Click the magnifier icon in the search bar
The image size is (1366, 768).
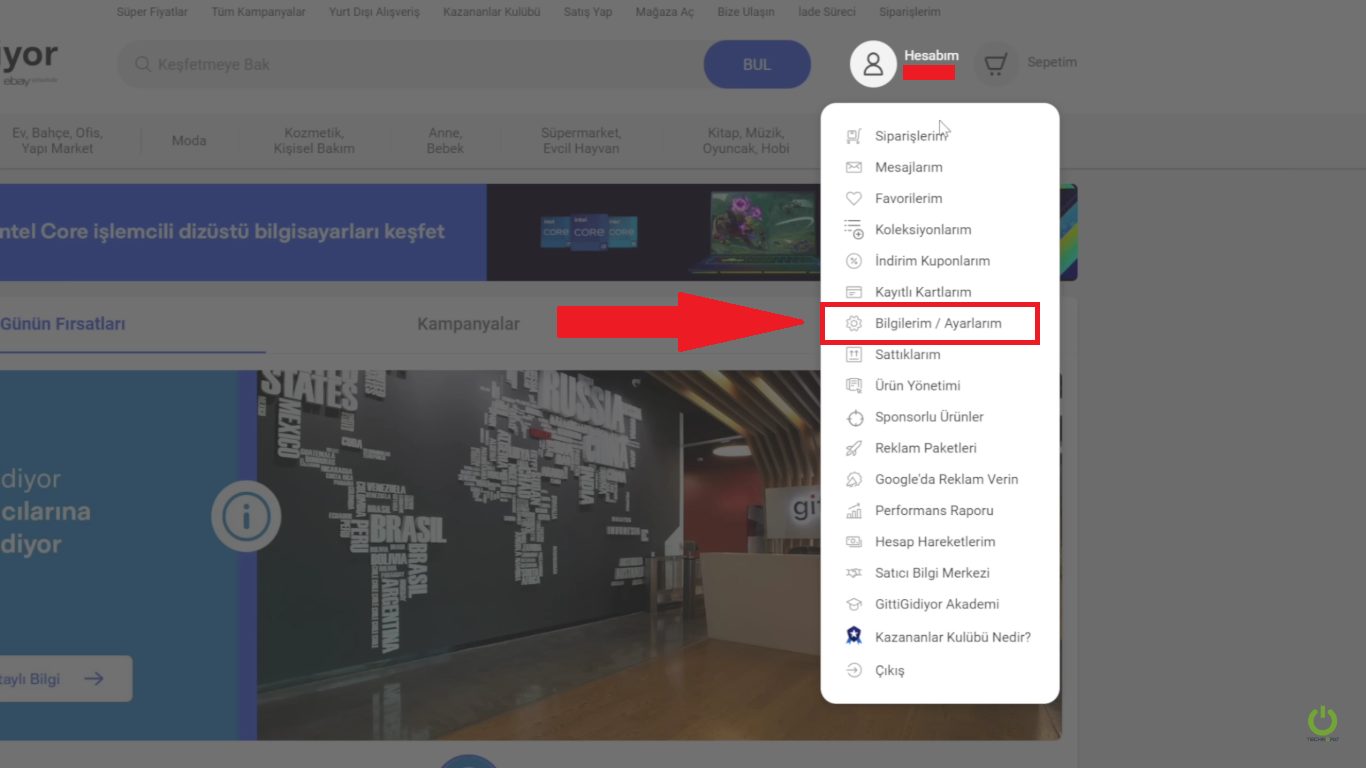(x=144, y=63)
